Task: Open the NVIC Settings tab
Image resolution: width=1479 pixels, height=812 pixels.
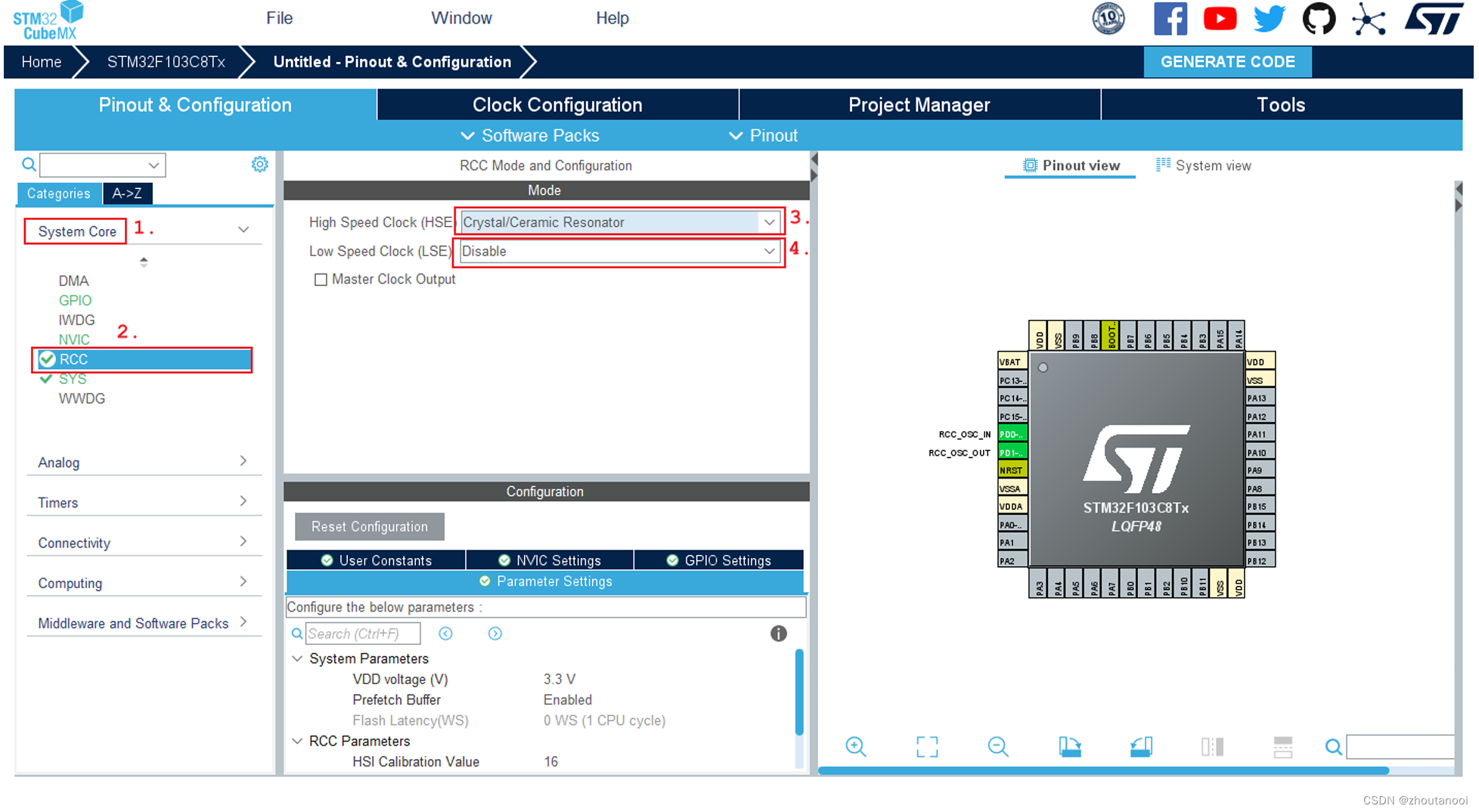Action: pos(550,560)
